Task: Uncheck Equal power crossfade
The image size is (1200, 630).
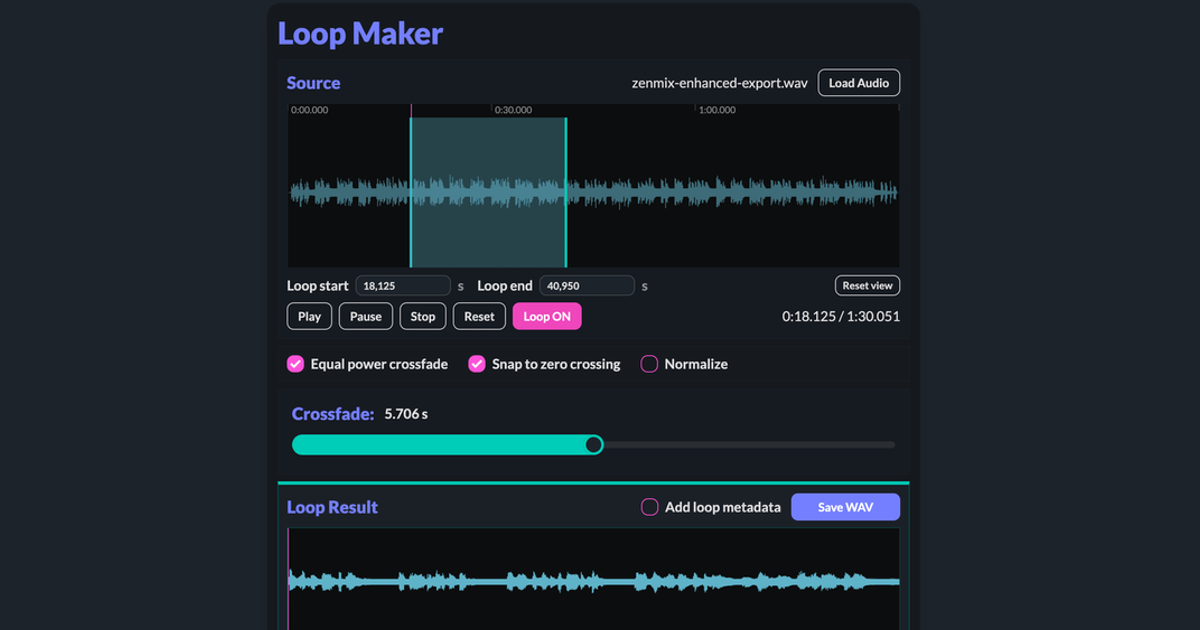Action: 295,364
